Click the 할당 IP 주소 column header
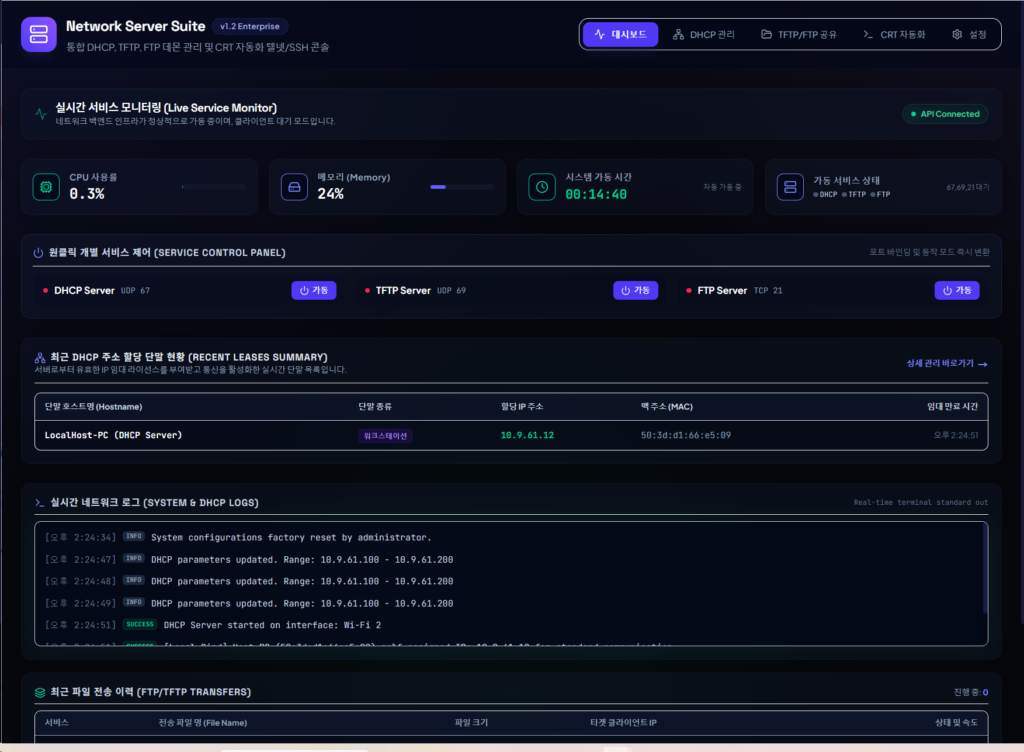This screenshot has height=752, width=1024. (522, 407)
